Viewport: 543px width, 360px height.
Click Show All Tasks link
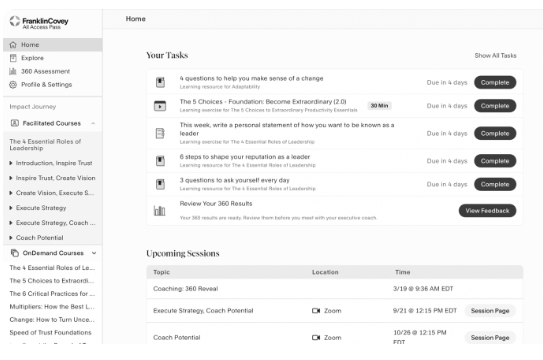(495, 55)
